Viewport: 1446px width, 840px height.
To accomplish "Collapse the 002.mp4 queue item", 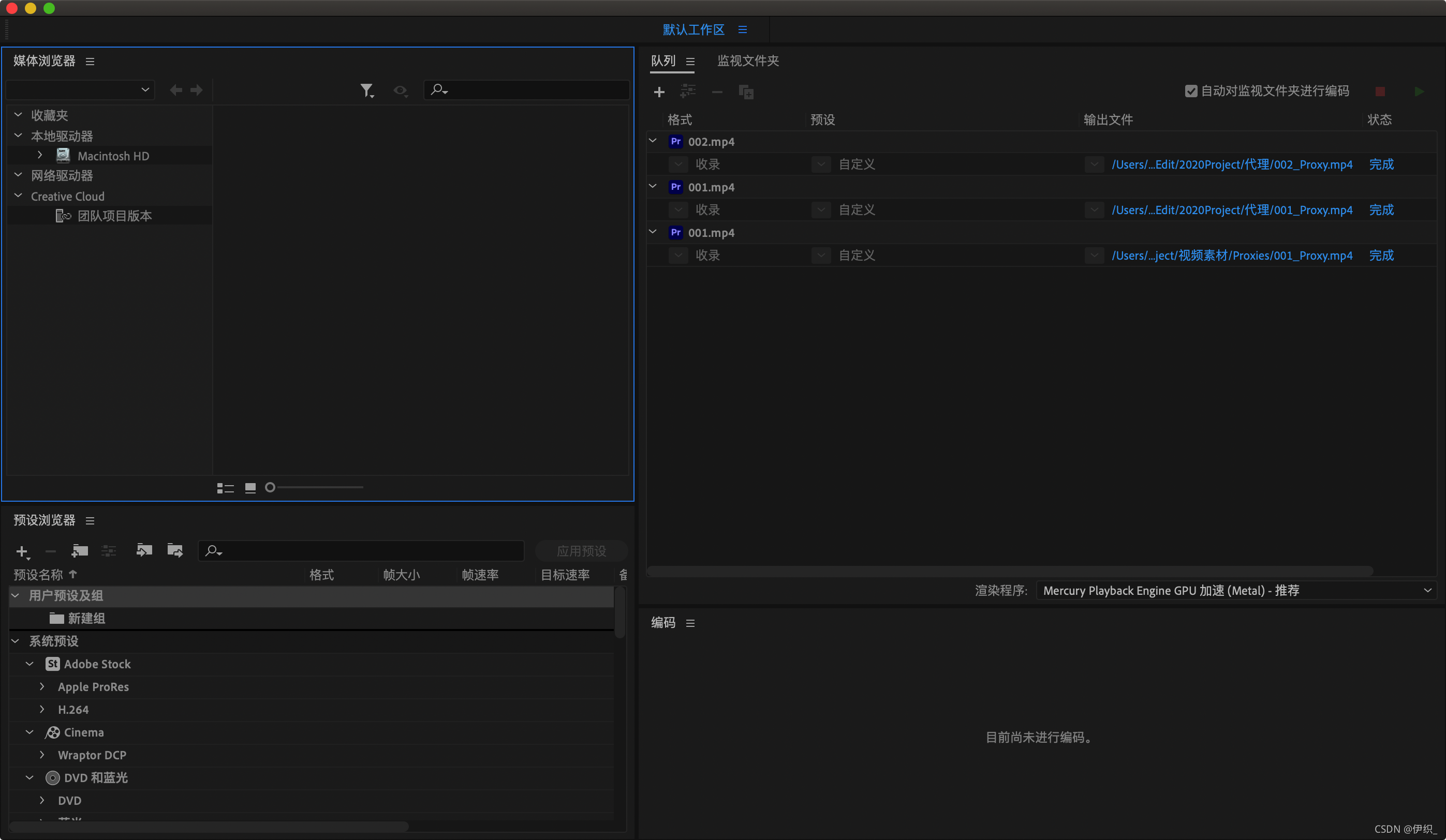I will coord(653,141).
